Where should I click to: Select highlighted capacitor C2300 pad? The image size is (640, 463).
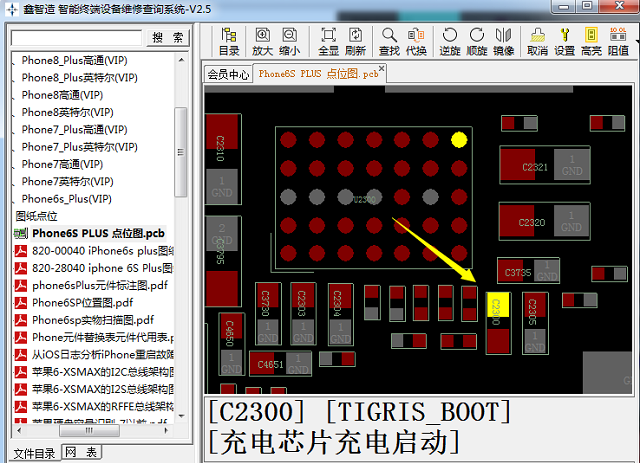[498, 305]
